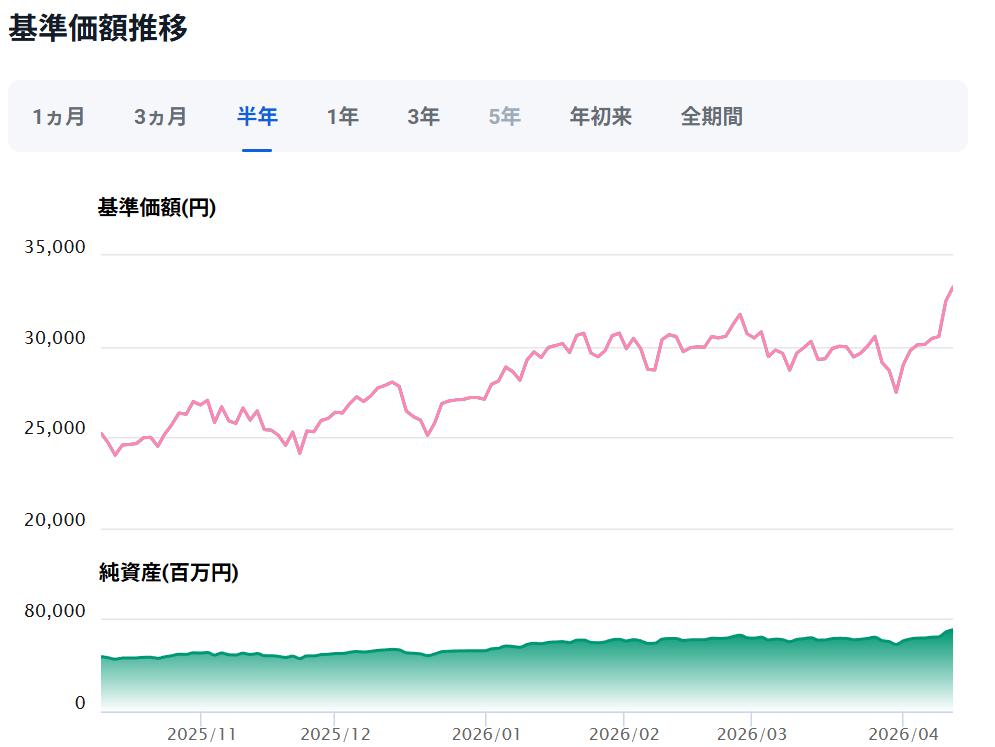Click the 2025/11 x-axis label
The image size is (995, 747).
(x=202, y=734)
